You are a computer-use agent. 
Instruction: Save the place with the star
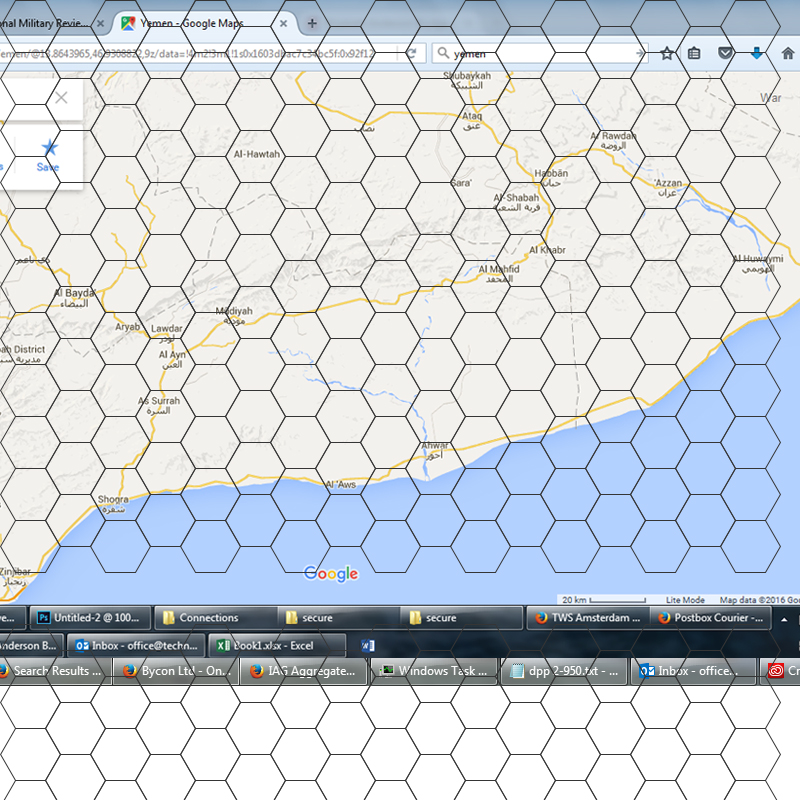tap(49, 155)
